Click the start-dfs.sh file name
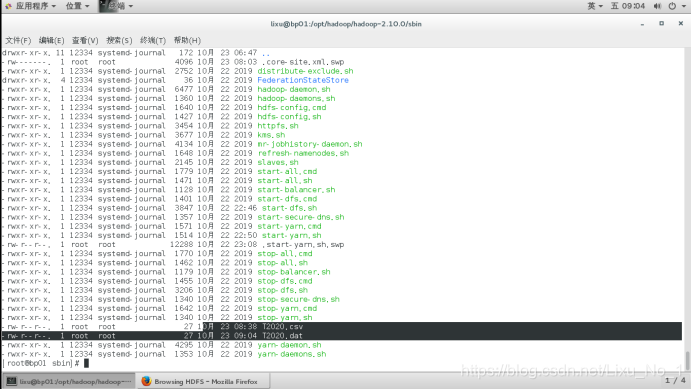This screenshot has width=691, height=389. (x=290, y=208)
